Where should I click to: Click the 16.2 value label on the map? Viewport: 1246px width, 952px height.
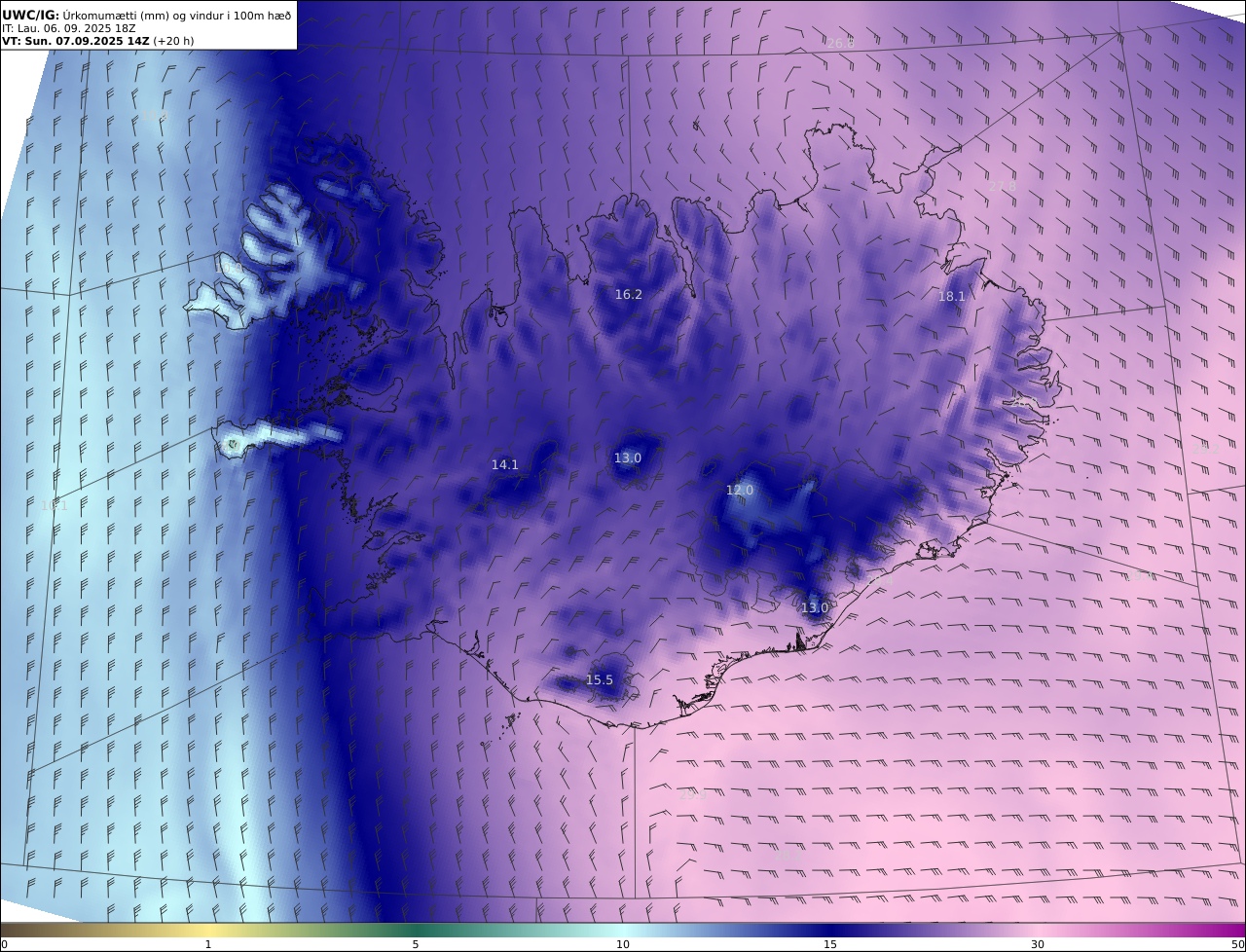point(629,294)
